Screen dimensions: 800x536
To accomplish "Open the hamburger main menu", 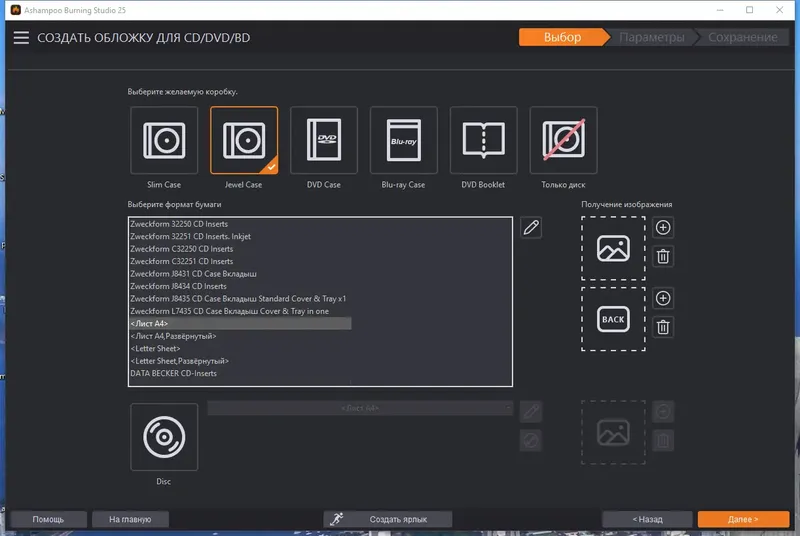I will point(21,37).
